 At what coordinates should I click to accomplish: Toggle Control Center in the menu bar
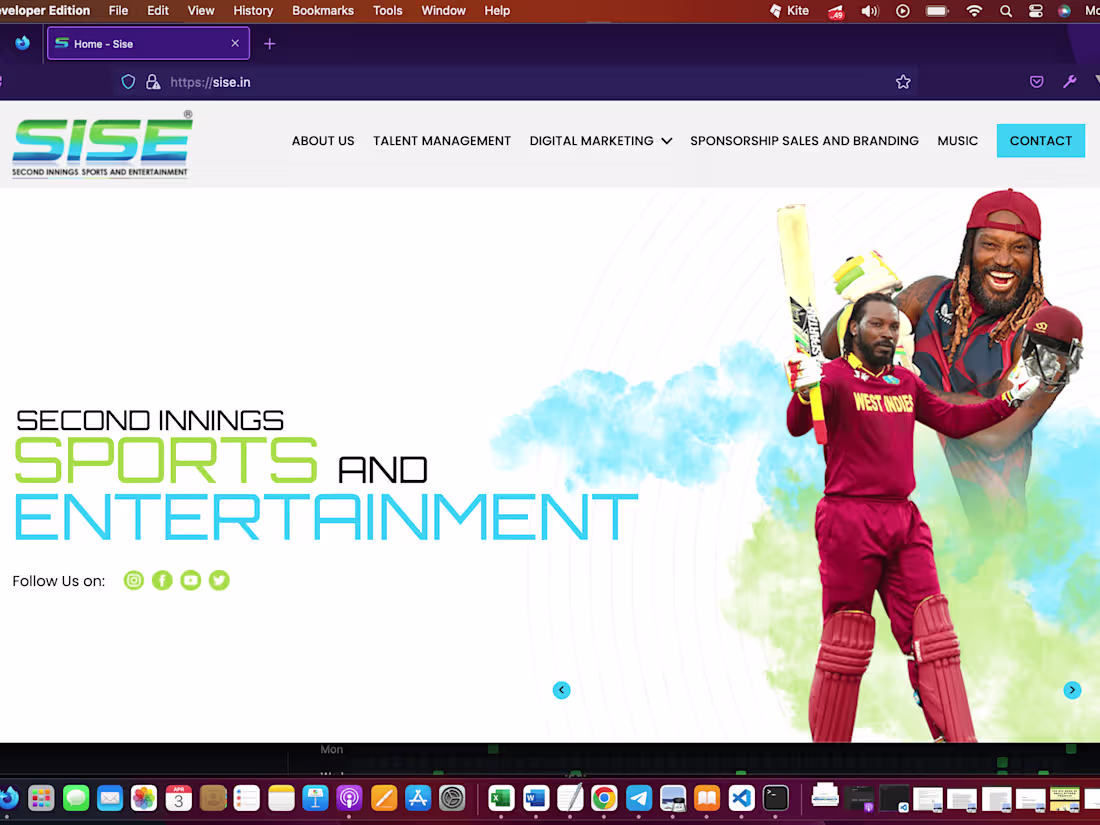point(1035,11)
